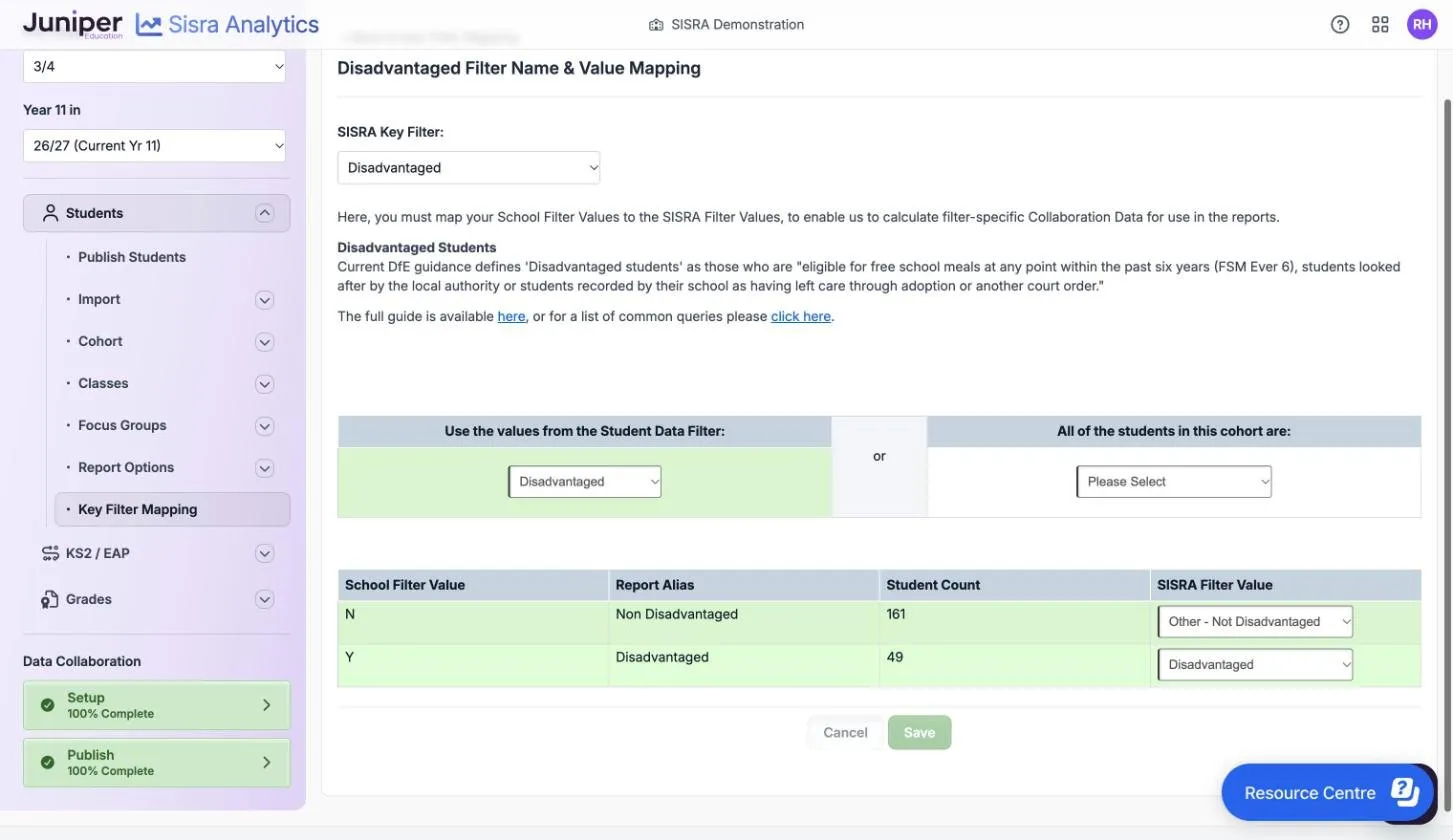The image size is (1453, 840).
Task: Open the RH user avatar menu
Action: [x=1422, y=25]
